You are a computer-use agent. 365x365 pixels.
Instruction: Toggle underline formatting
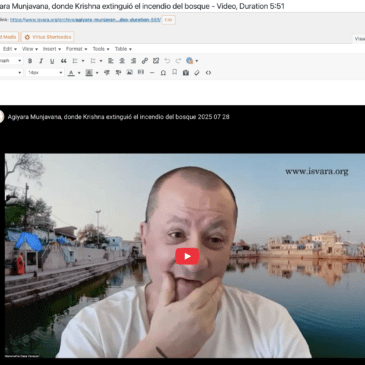[x=52, y=61]
